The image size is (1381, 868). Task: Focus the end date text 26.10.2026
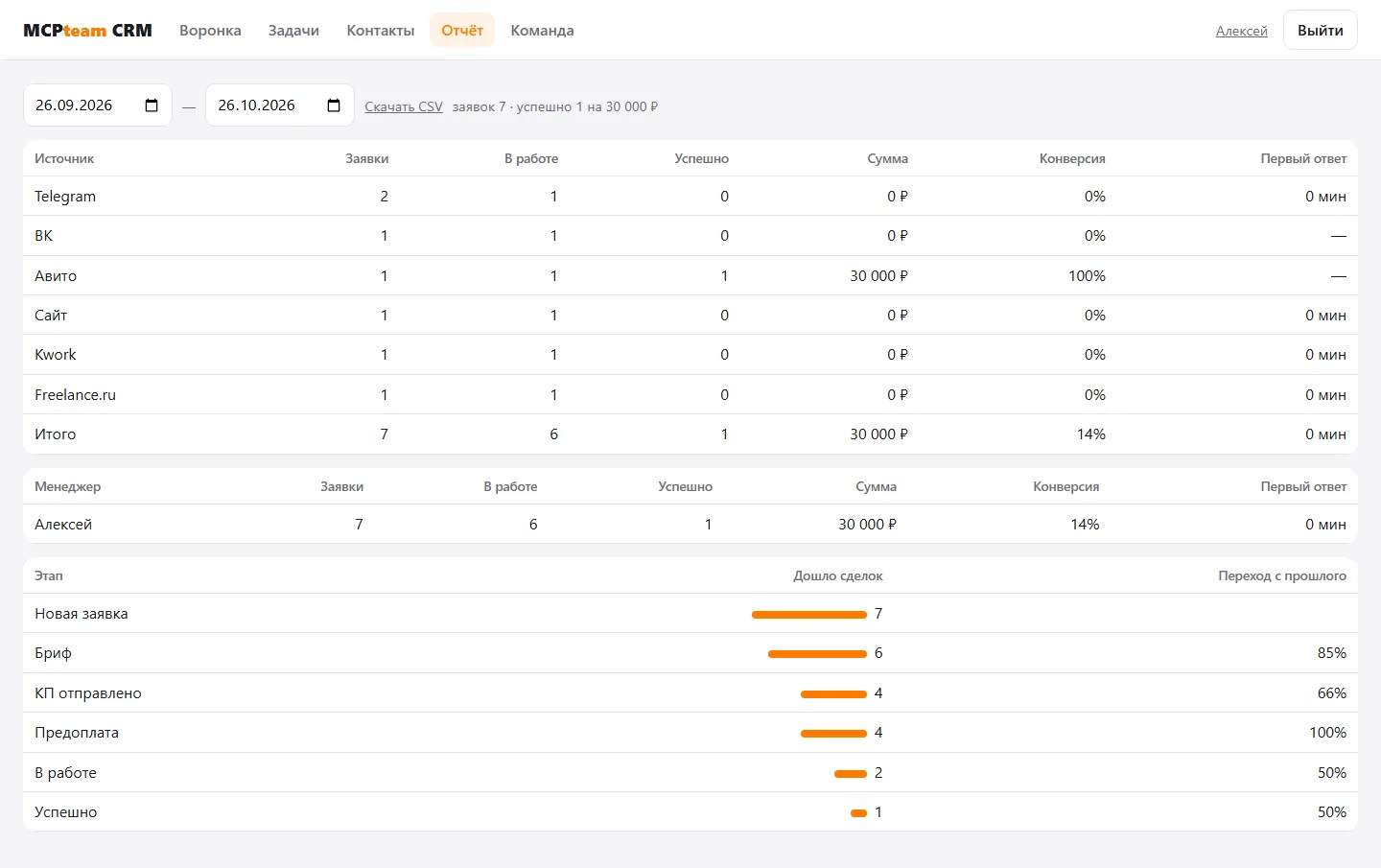tap(256, 106)
